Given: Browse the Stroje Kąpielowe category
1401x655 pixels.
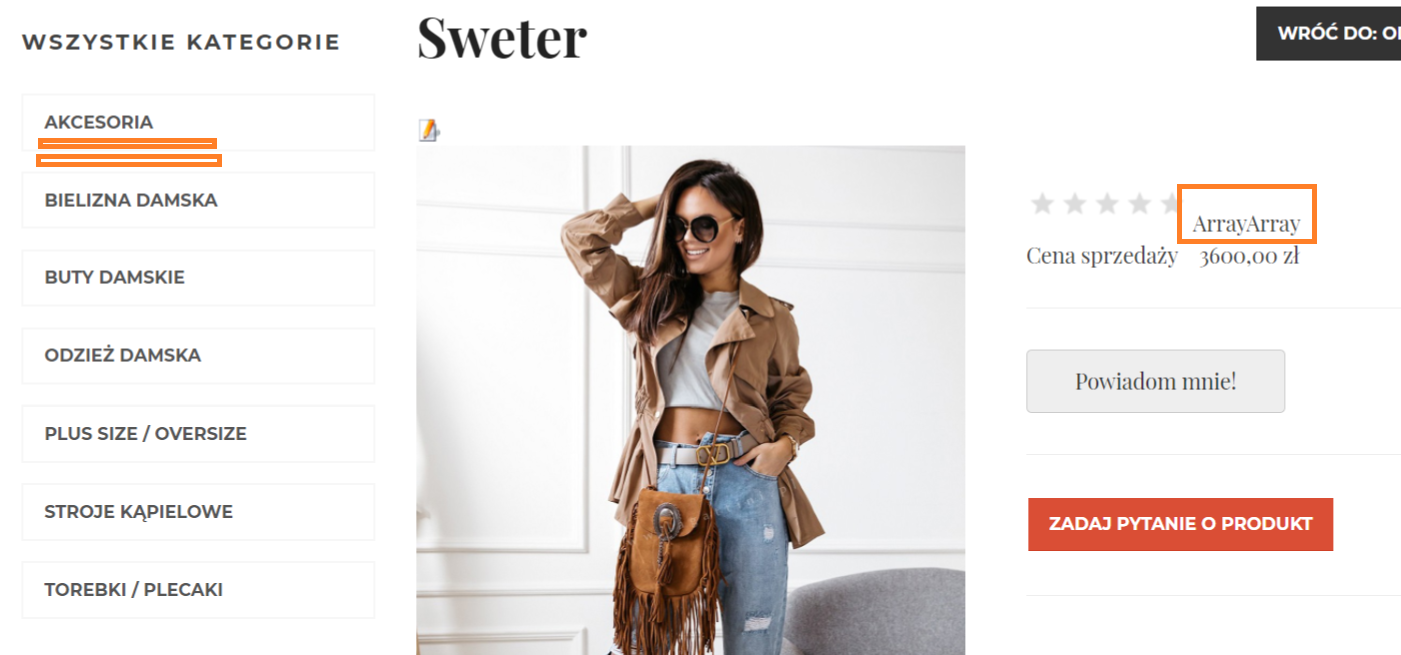Looking at the screenshot, I should point(198,511).
